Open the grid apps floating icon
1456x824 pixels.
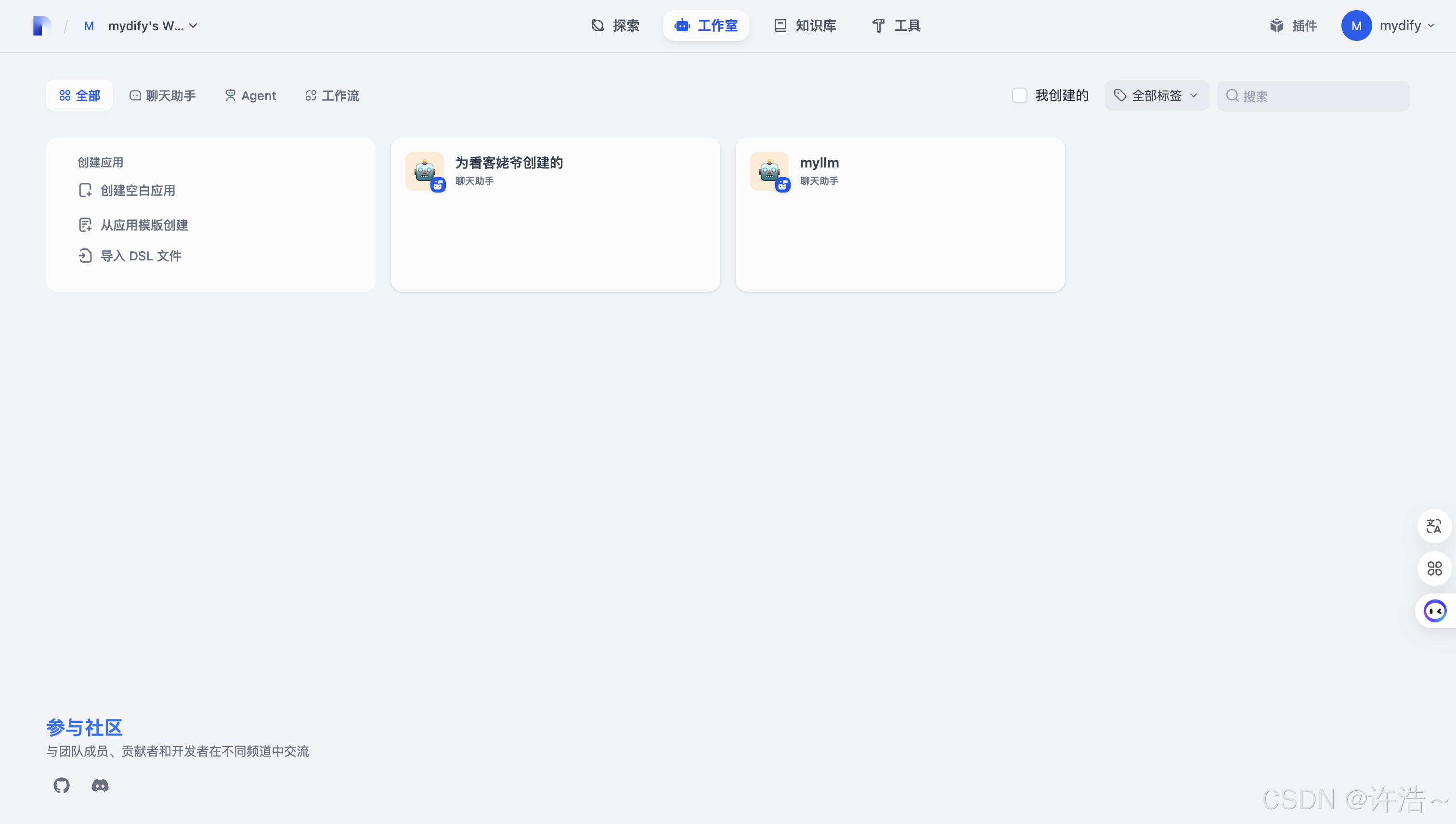click(x=1434, y=568)
